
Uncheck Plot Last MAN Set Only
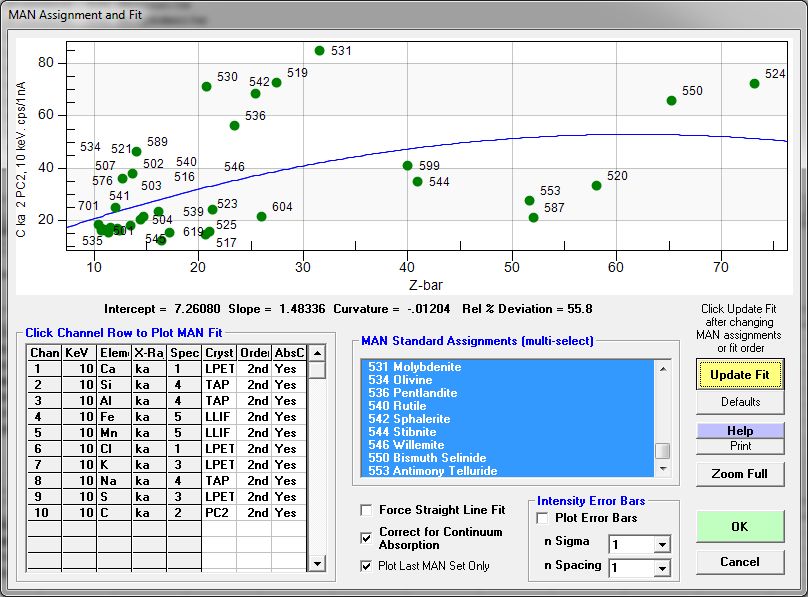tap(366, 566)
